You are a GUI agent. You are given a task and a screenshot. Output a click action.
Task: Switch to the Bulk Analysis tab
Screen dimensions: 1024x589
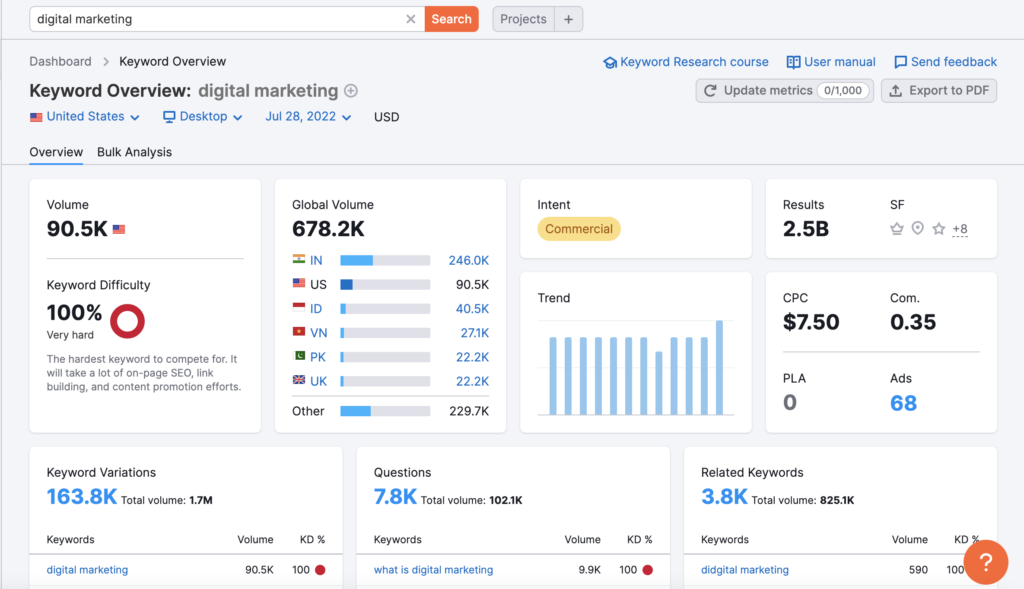click(x=135, y=152)
